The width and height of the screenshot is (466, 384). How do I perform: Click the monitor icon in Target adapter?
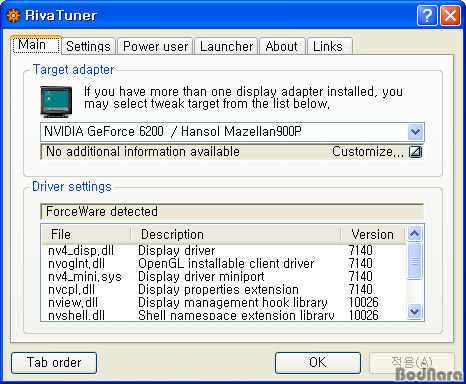click(x=56, y=102)
